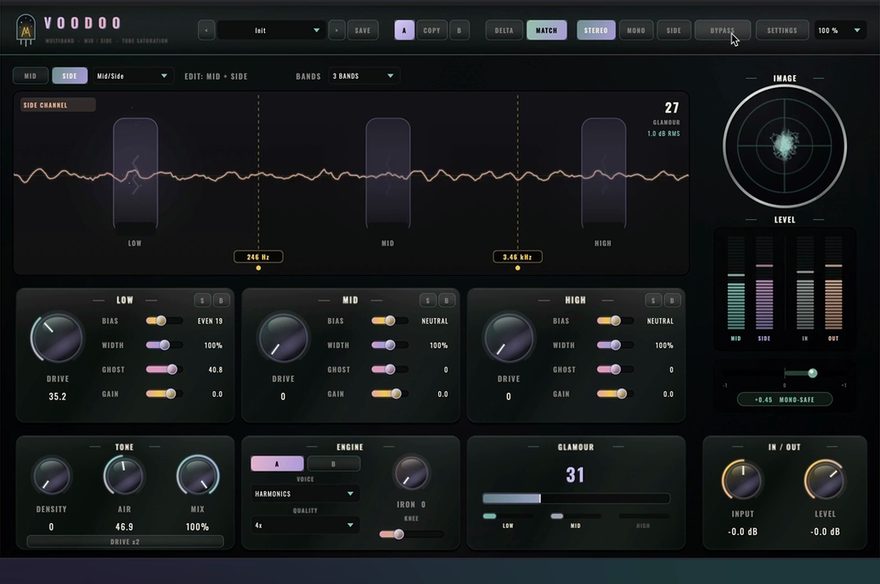880x584 pixels.
Task: Click the Voodoo tube logo icon
Action: click(x=26, y=30)
